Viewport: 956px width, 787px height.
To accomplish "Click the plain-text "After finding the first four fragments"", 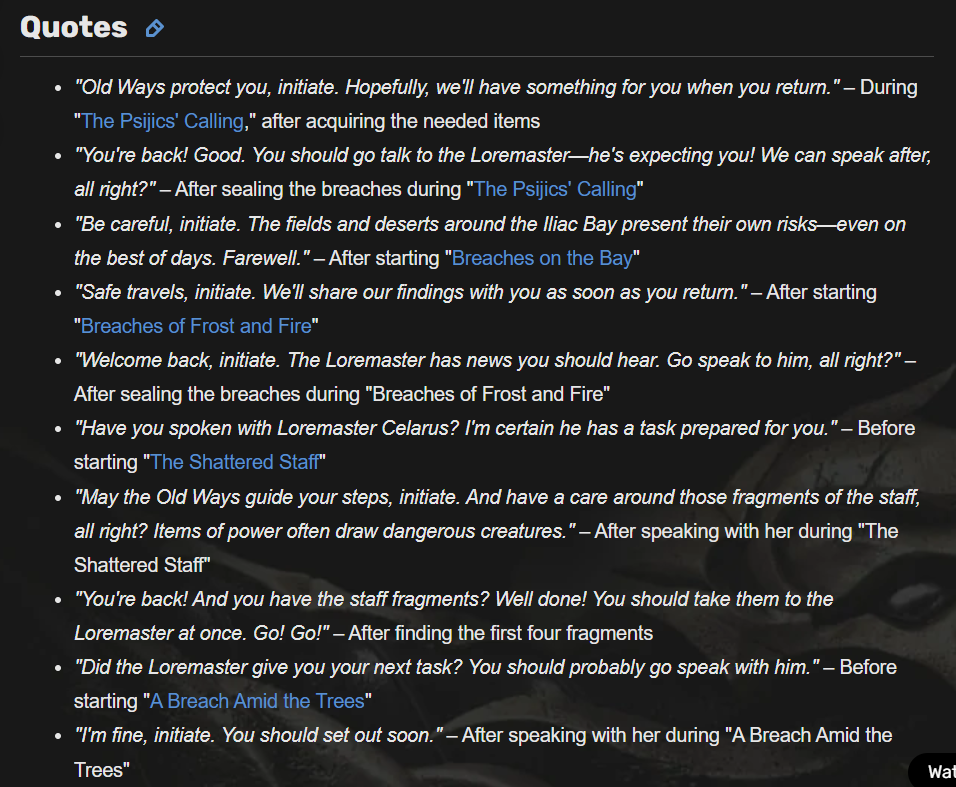I will [501, 633].
